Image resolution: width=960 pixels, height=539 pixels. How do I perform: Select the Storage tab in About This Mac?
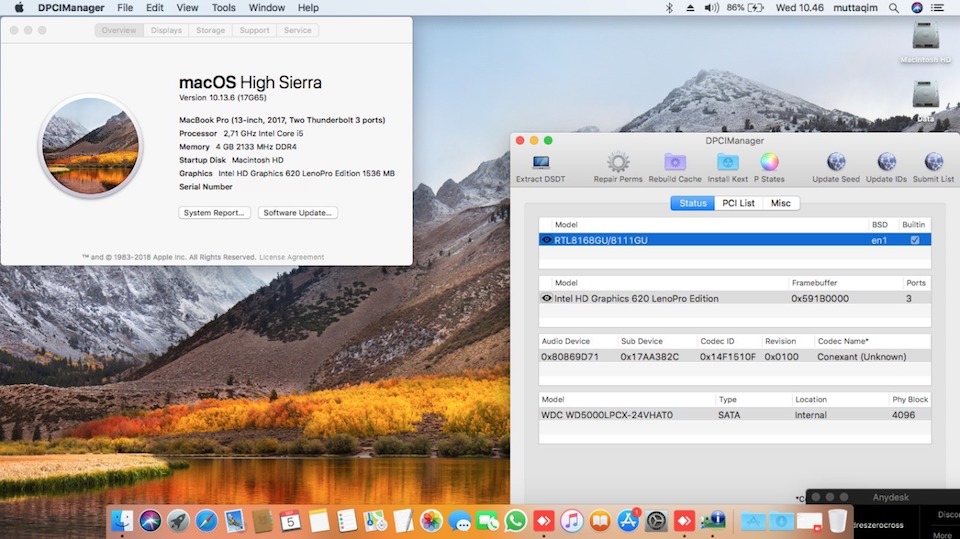211,30
